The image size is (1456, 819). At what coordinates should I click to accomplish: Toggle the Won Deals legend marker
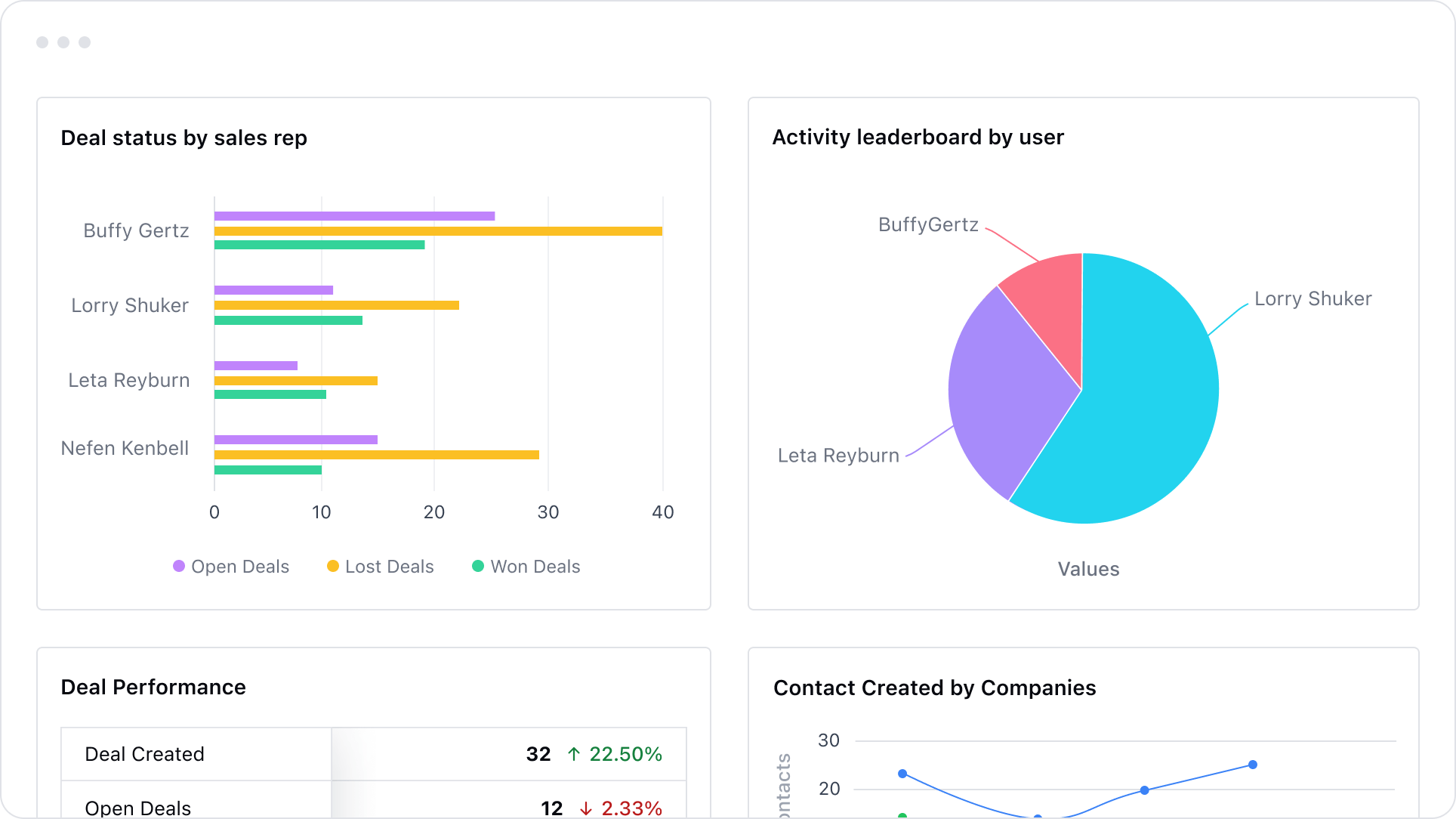coord(478,566)
